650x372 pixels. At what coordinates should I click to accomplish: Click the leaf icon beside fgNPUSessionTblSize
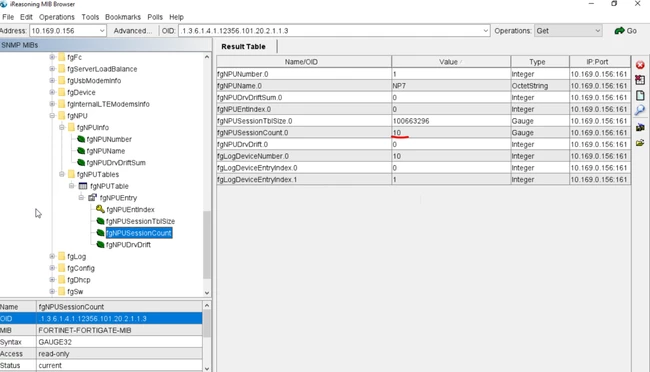coord(100,221)
